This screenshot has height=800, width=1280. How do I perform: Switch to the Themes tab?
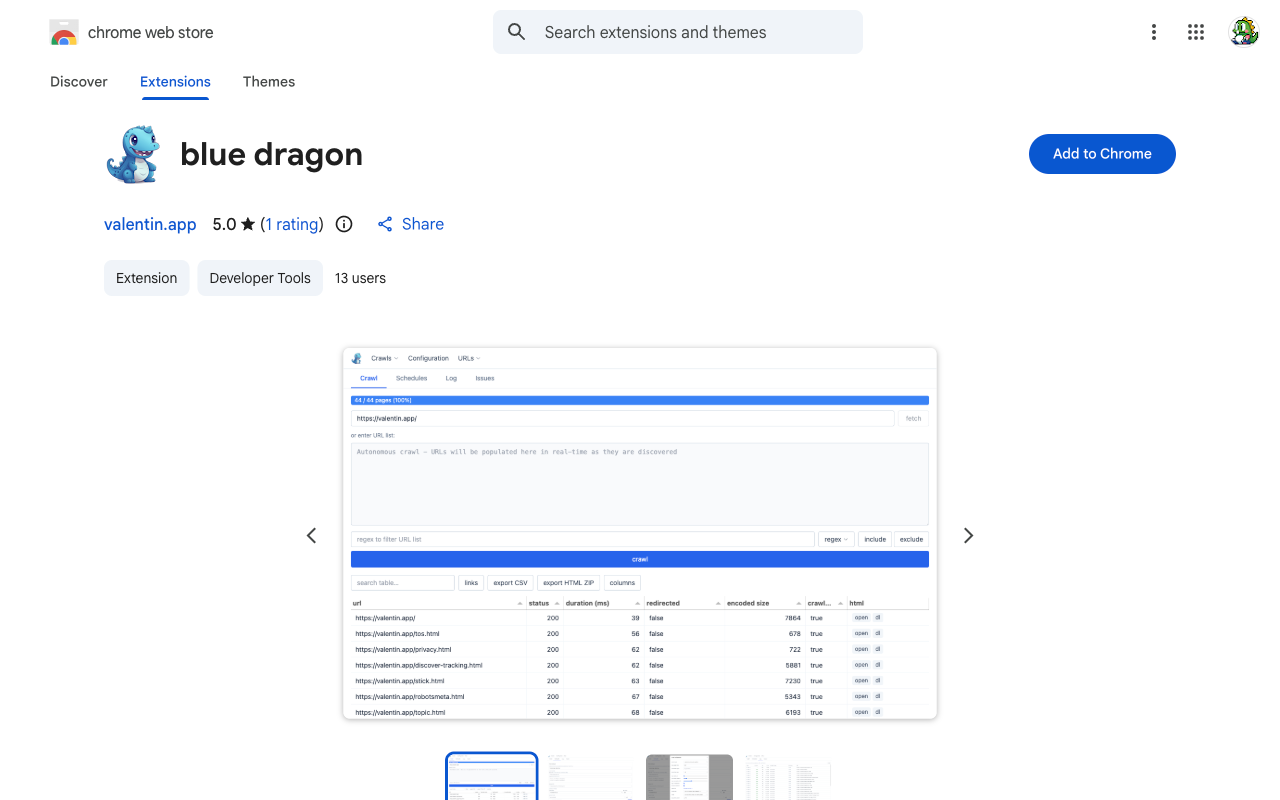269,82
